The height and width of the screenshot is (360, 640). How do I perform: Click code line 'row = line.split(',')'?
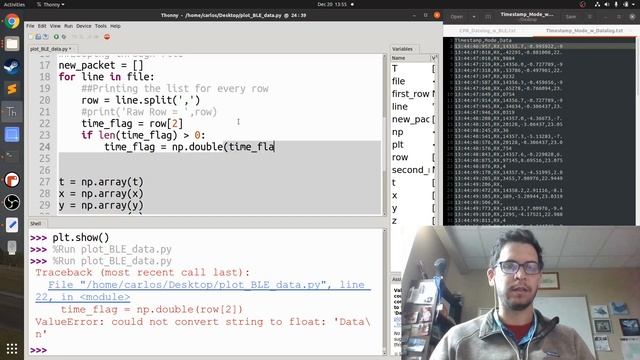tap(140, 100)
